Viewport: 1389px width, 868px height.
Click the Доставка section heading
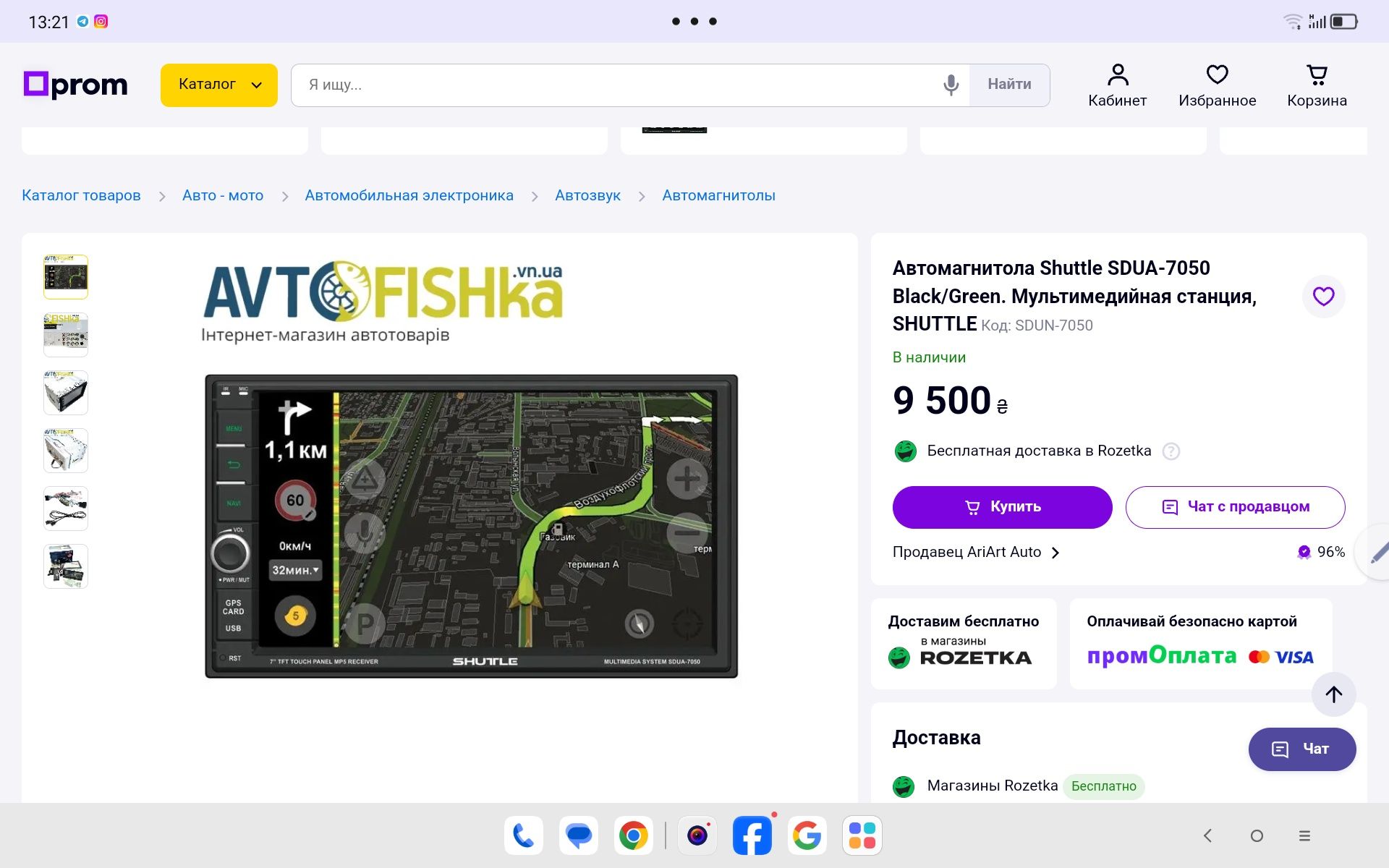(x=936, y=738)
